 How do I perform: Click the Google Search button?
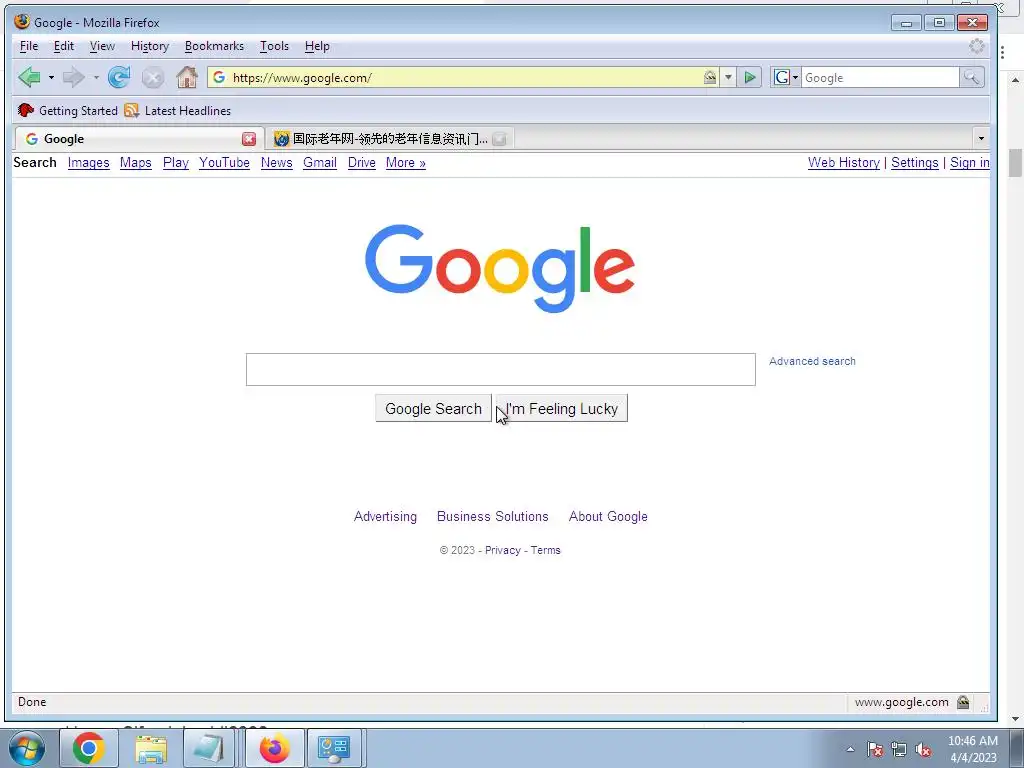tap(434, 408)
